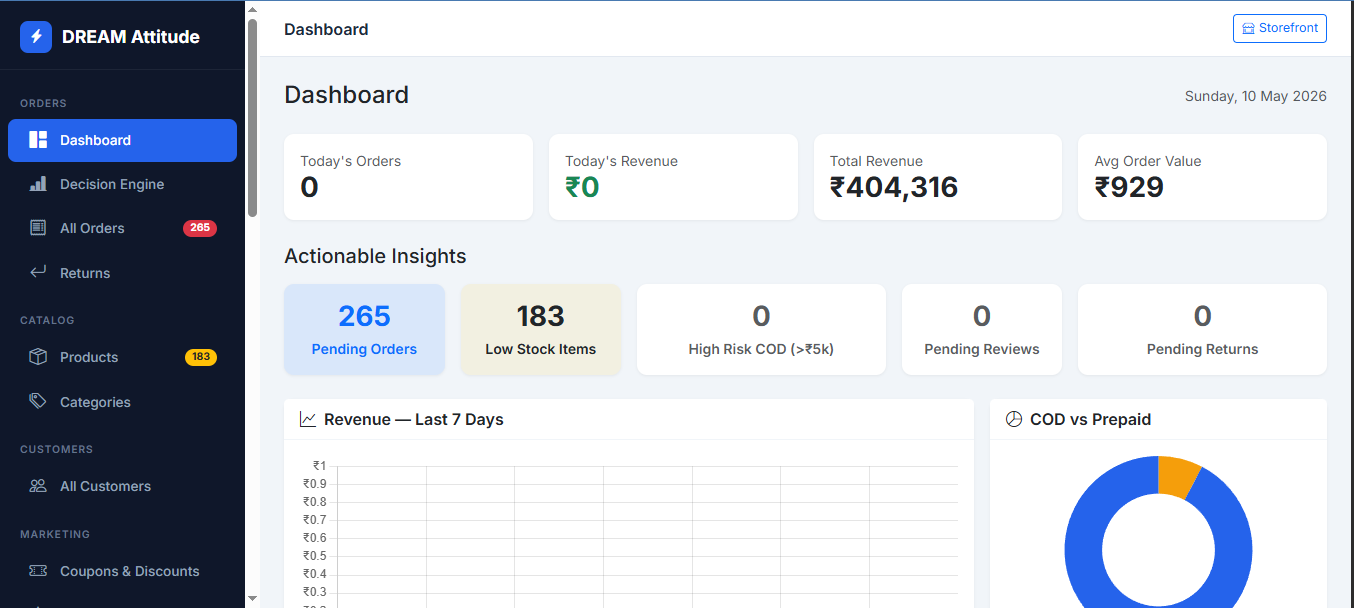Click the Actionable Insights heading
This screenshot has width=1354, height=608.
(375, 256)
